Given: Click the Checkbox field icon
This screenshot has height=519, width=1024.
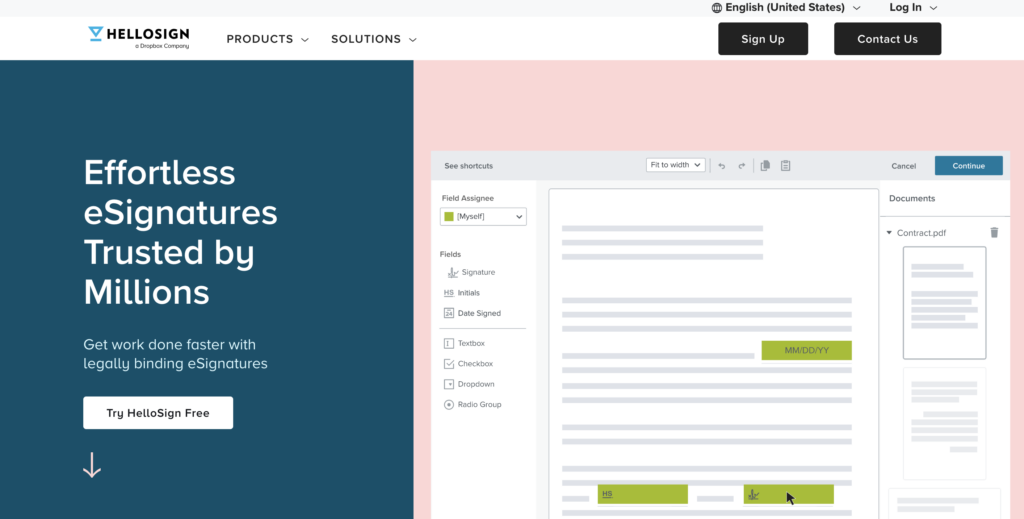Looking at the screenshot, I should click(449, 364).
